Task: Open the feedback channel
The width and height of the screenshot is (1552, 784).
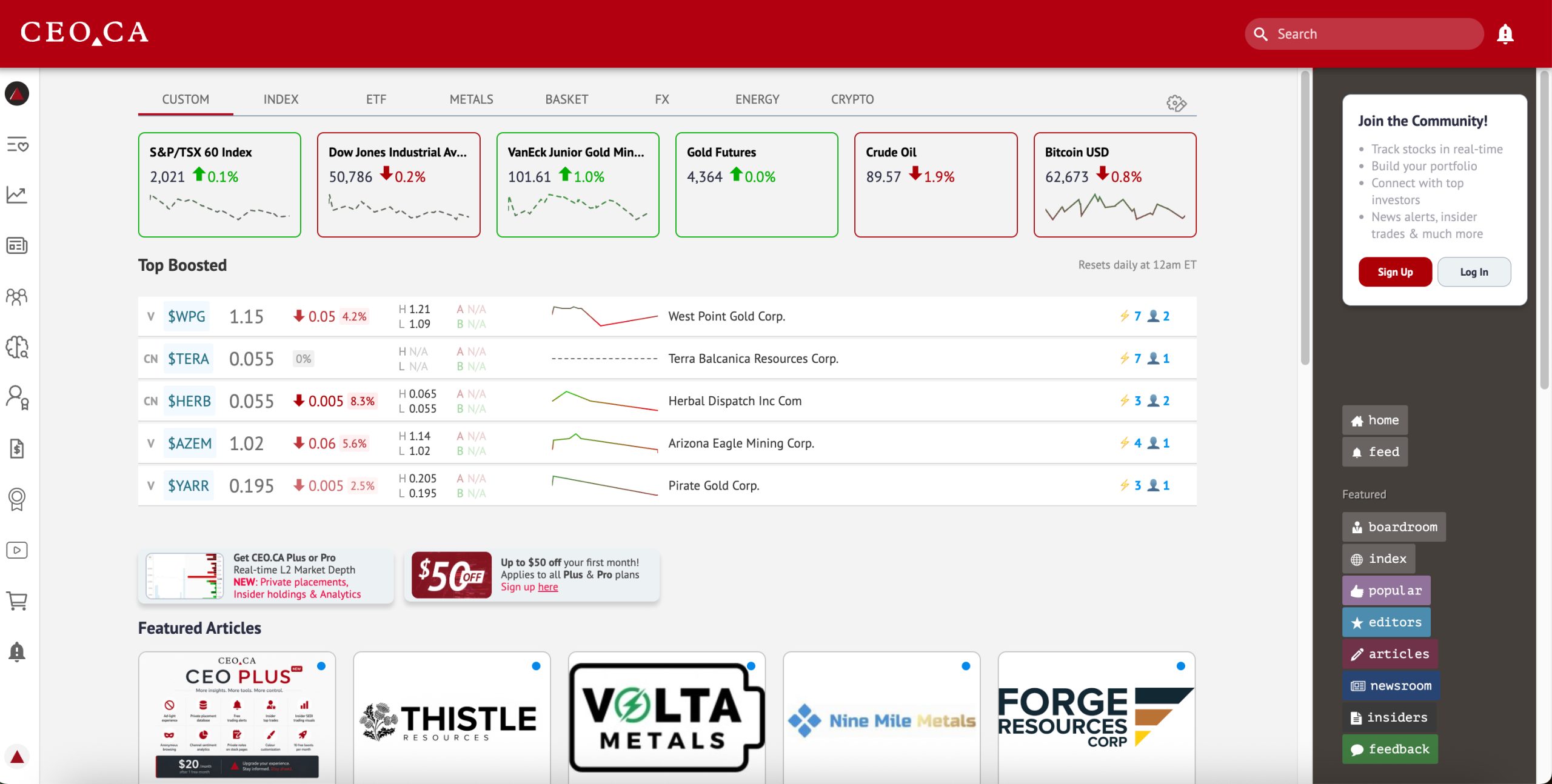Action: click(1390, 749)
